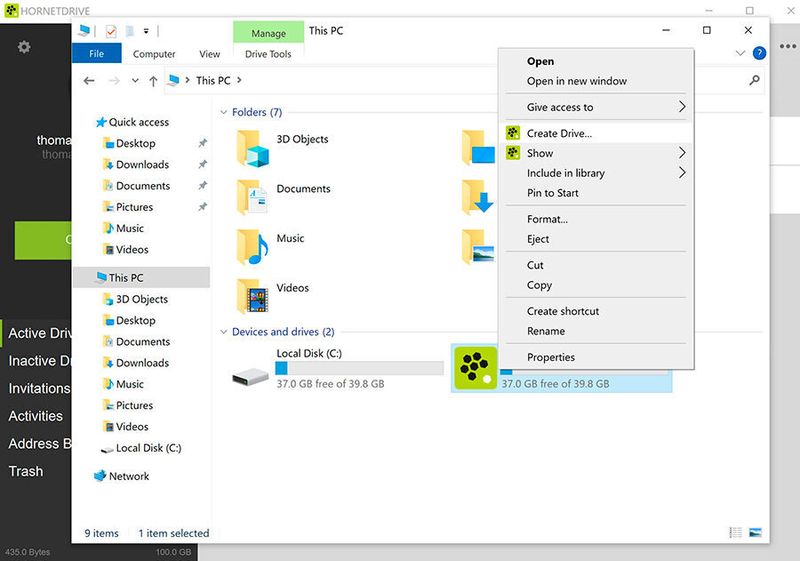Image resolution: width=800 pixels, height=561 pixels.
Task: Expand the Include in library submenu arrow
Action: 682,172
